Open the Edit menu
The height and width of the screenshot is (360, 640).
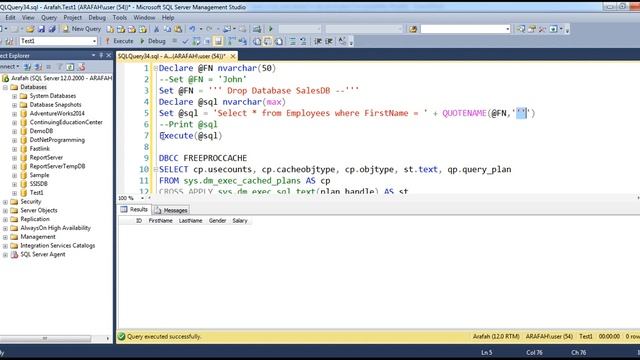[x=10, y=18]
